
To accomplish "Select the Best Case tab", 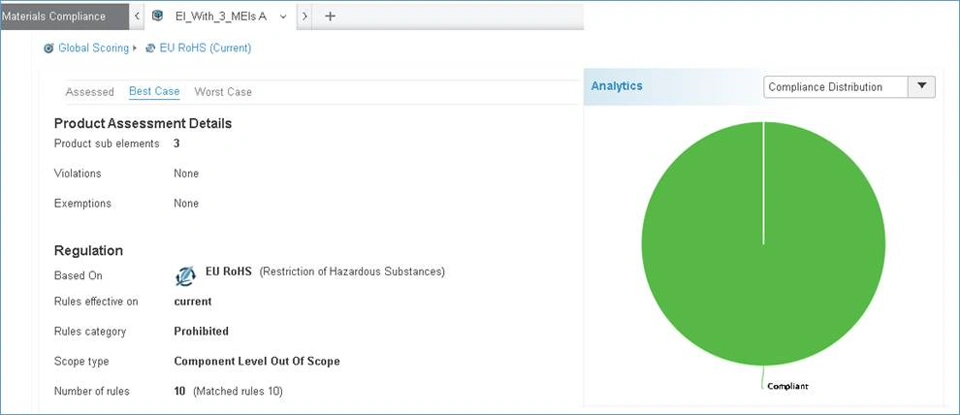I will tap(154, 92).
